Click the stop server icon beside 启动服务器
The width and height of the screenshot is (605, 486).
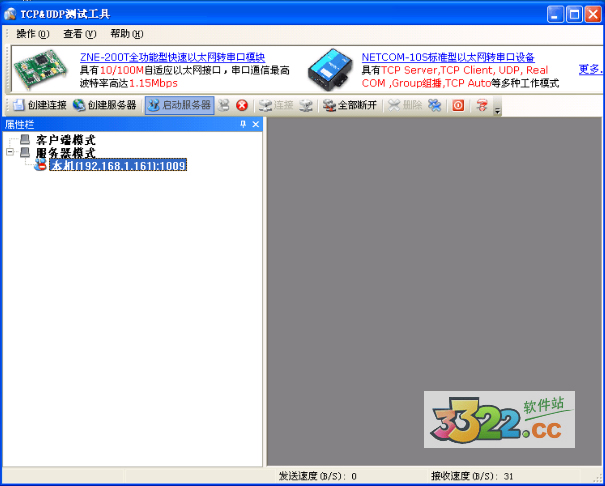(223, 105)
